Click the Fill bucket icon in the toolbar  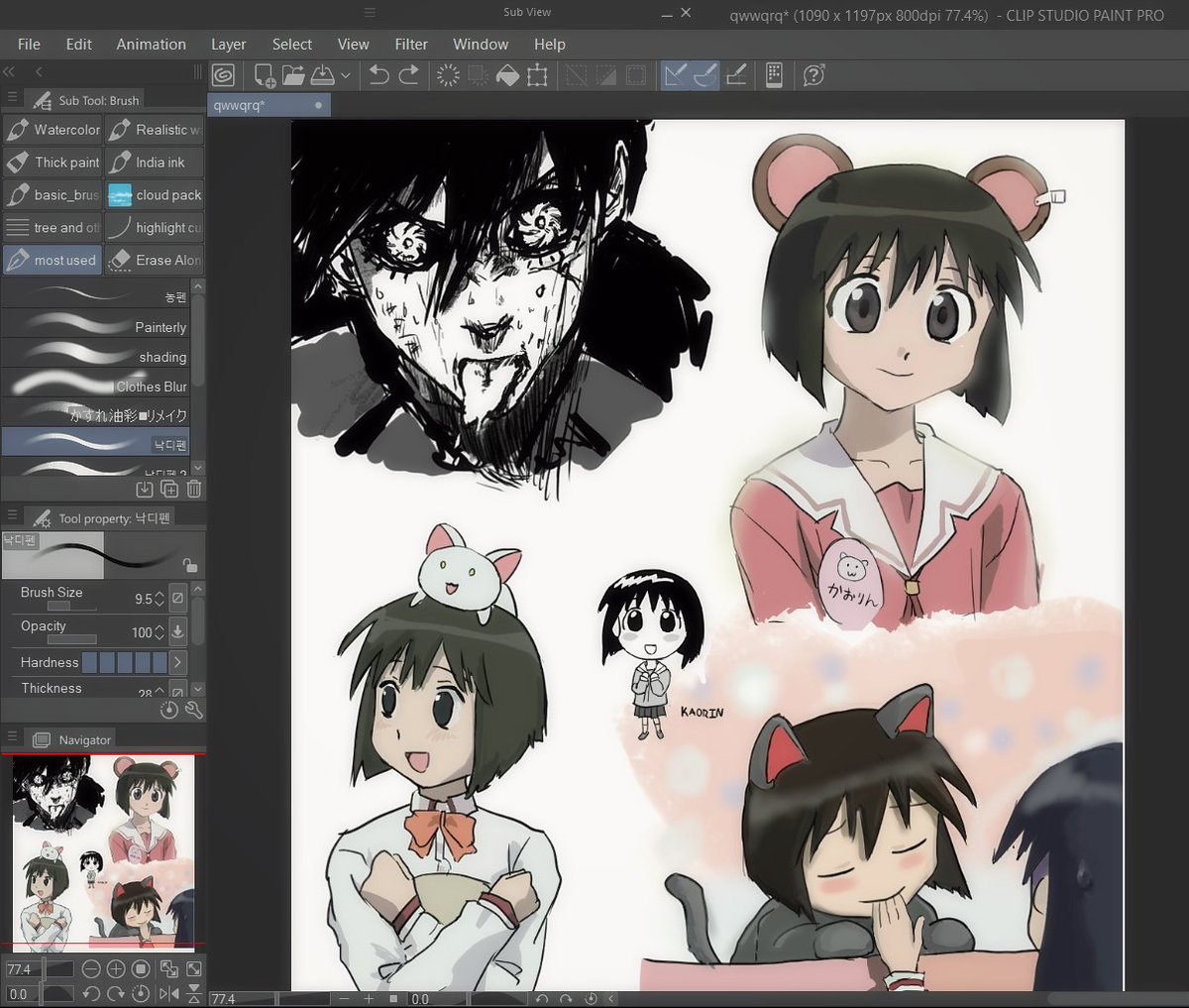point(507,75)
